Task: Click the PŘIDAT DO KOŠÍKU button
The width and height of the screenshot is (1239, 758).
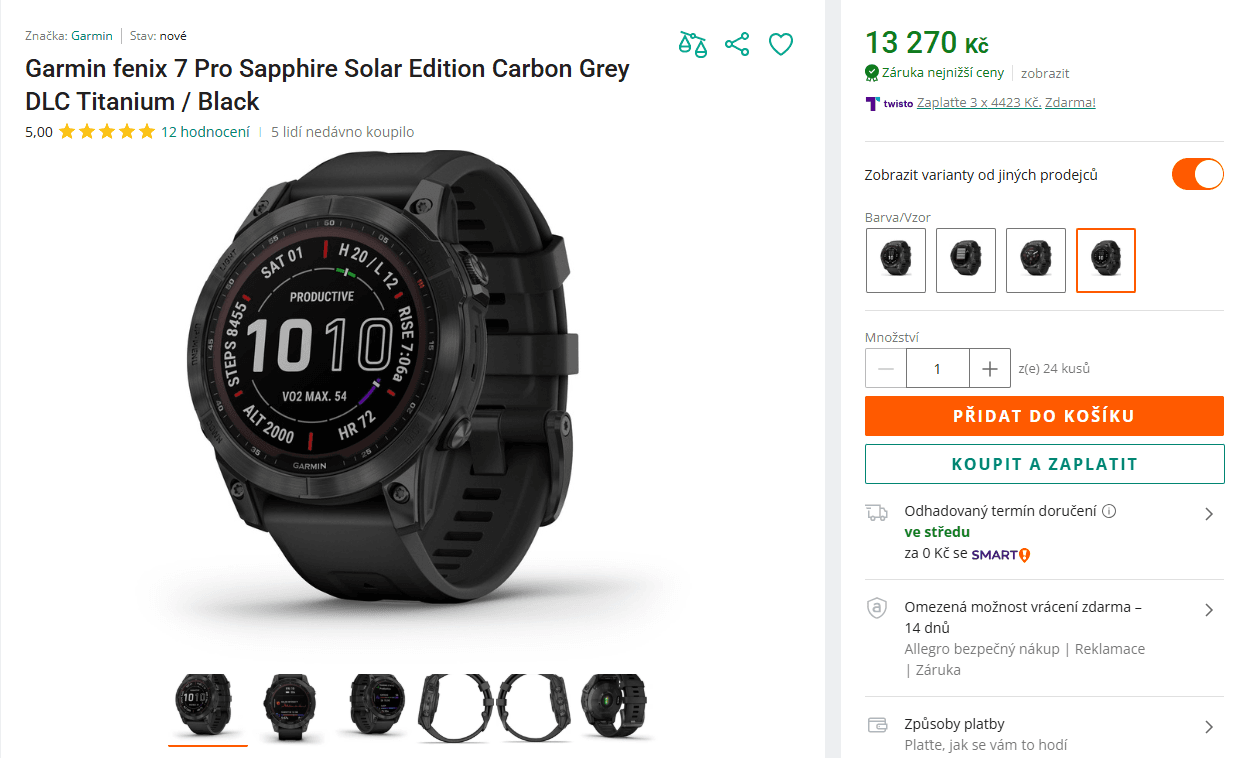Action: pyautogui.click(x=1044, y=416)
